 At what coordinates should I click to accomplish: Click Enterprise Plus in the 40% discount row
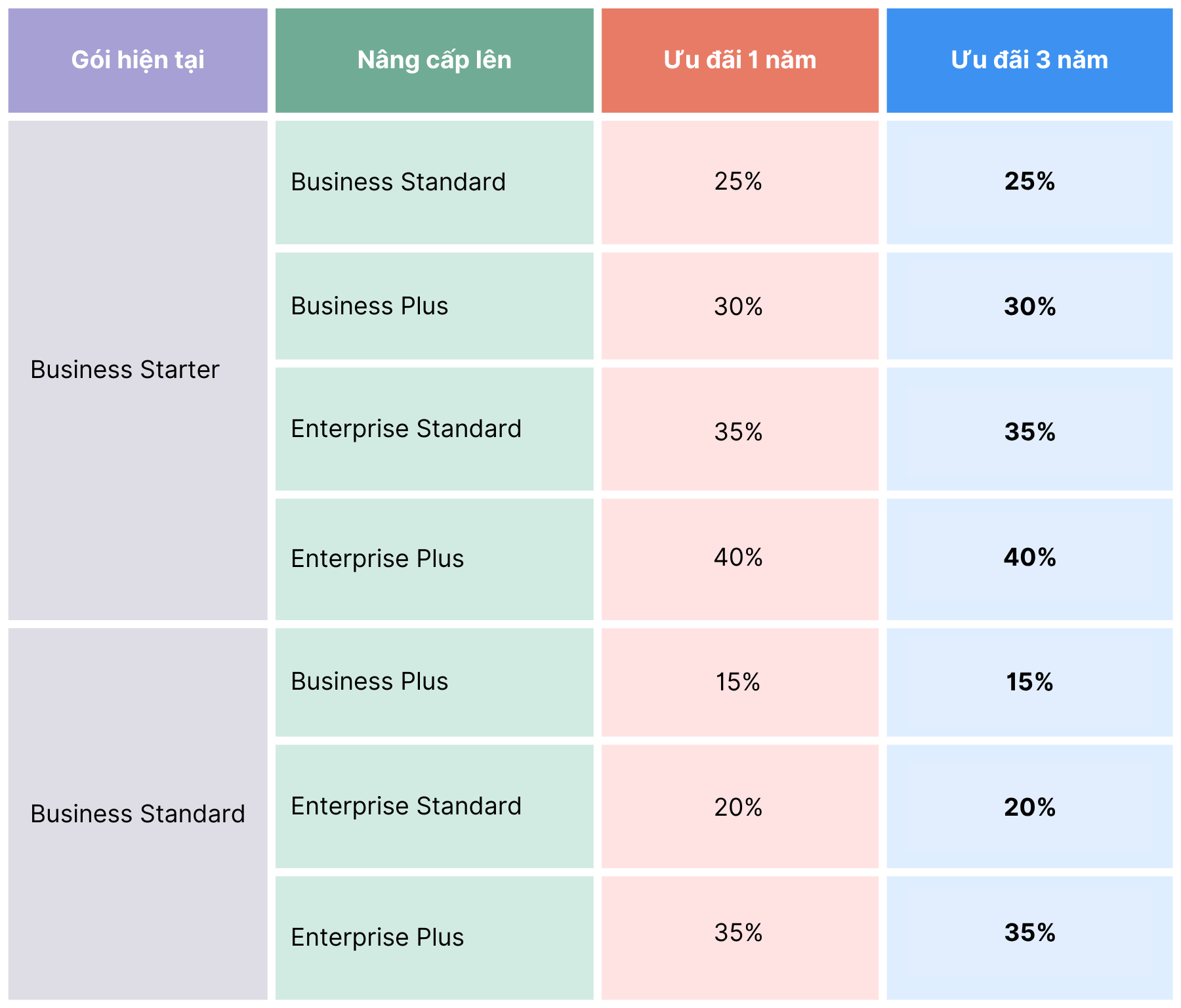377,559
